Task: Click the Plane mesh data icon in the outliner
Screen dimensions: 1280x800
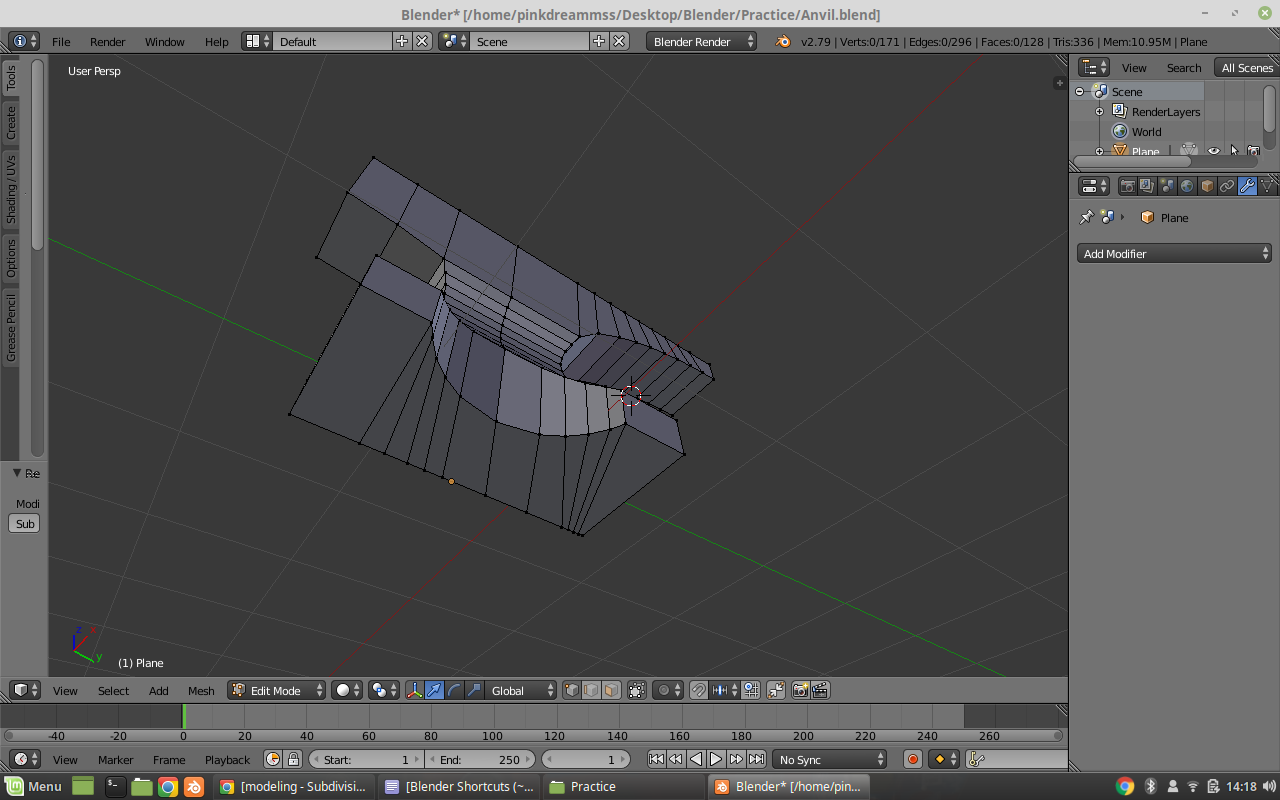Action: [1189, 151]
